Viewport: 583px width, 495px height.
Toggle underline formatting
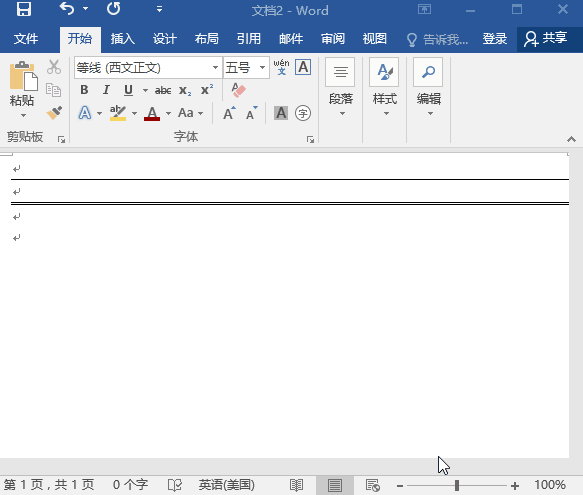coord(128,90)
